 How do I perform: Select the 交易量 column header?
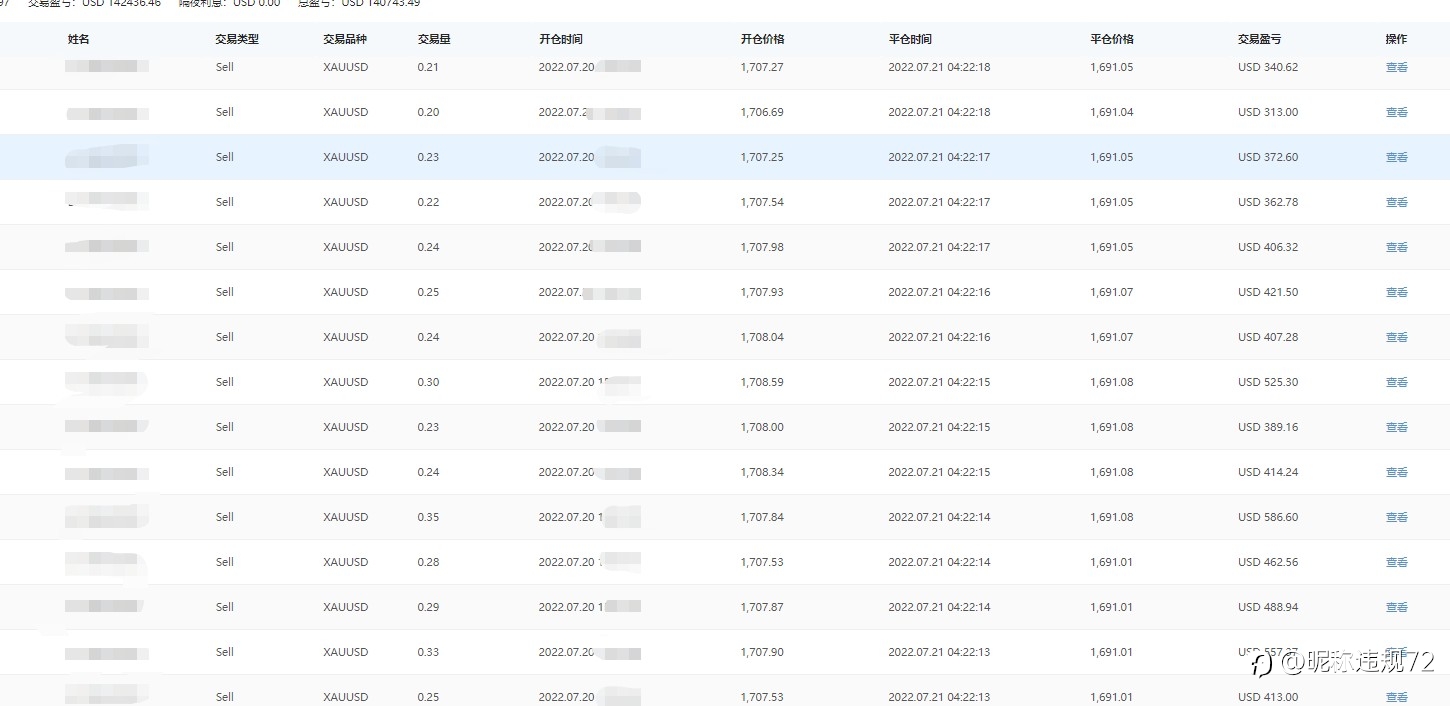pos(434,39)
